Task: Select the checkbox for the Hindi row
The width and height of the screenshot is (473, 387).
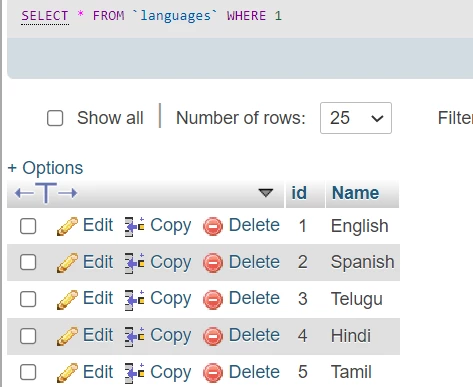Action: click(28, 336)
